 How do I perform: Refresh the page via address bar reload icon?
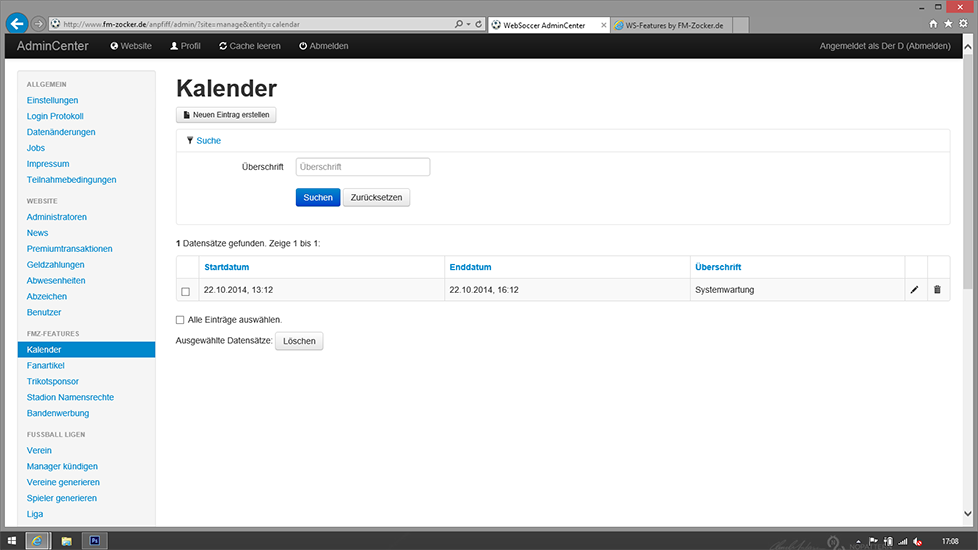(479, 23)
